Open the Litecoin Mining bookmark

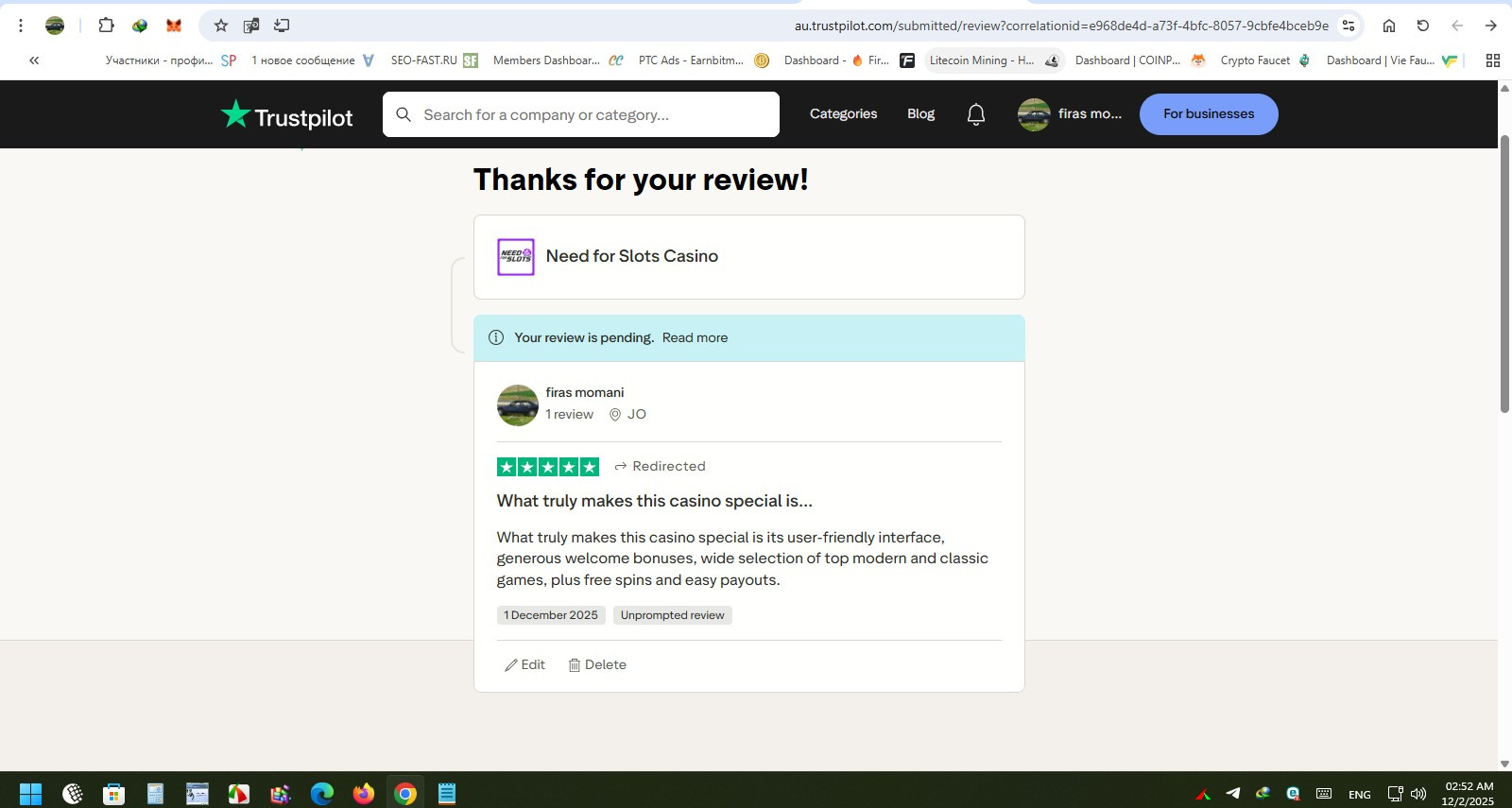[x=994, y=60]
